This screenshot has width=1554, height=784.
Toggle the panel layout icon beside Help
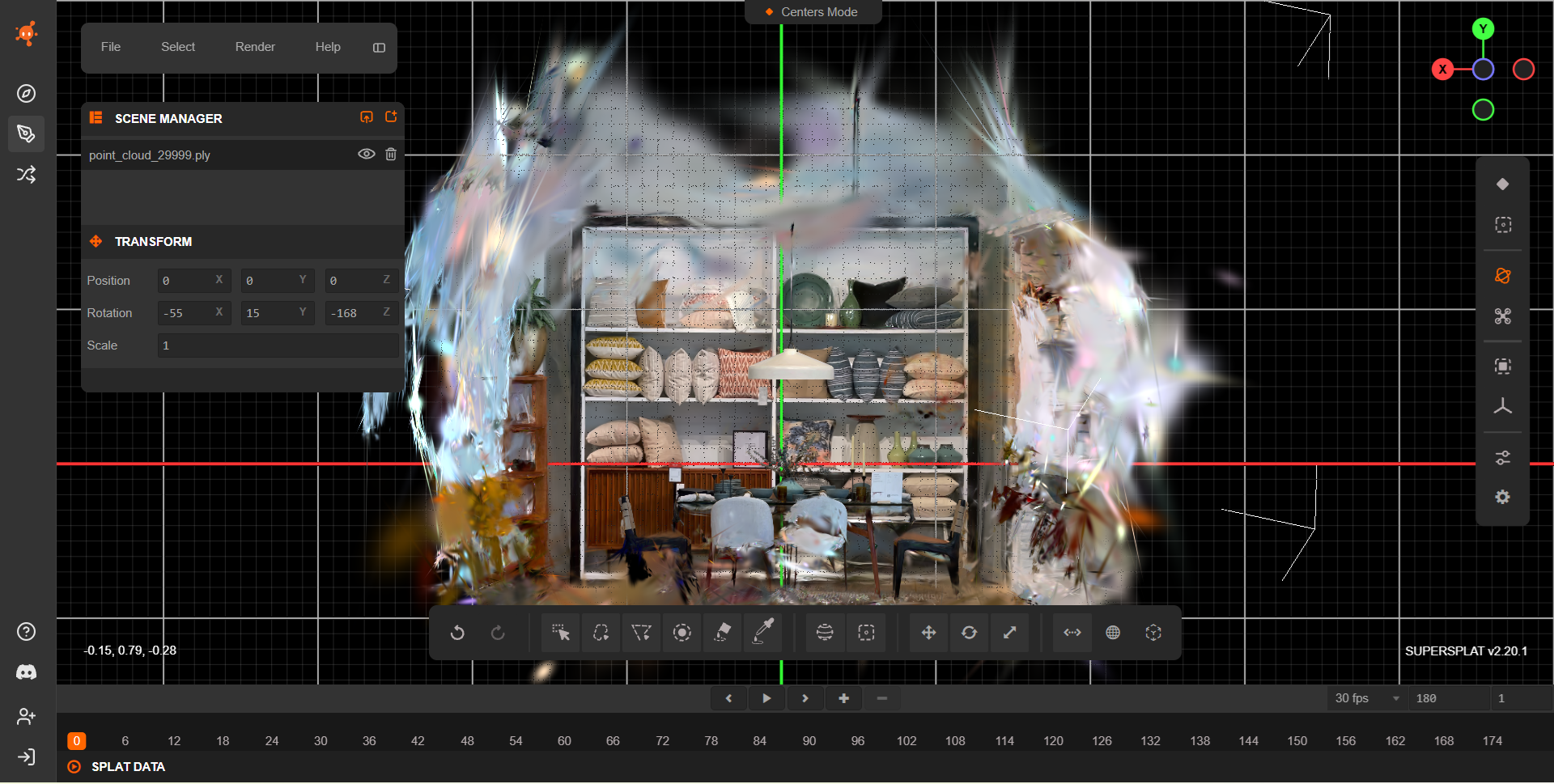coord(379,48)
